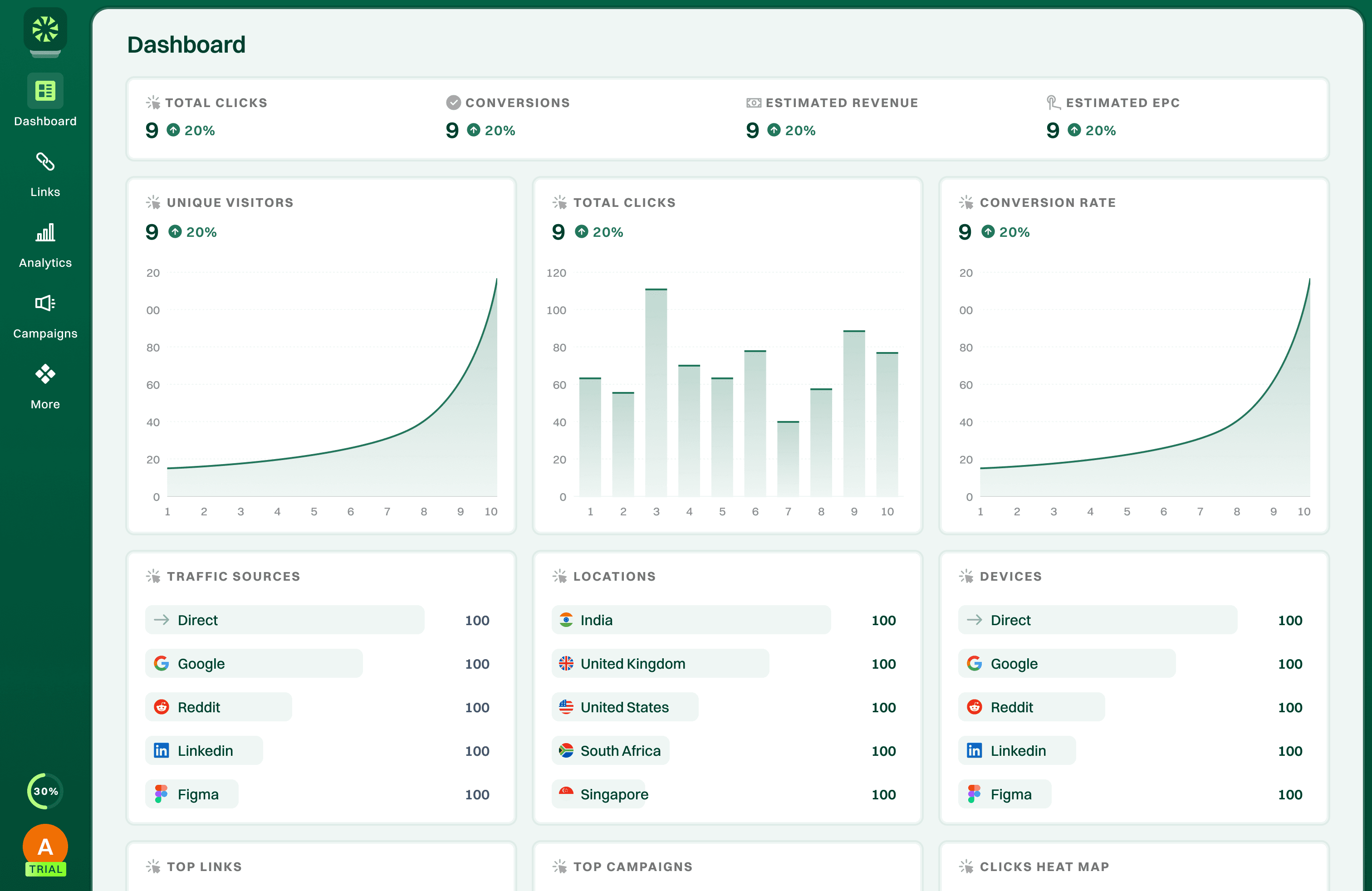Click the Figma logo in Devices

pos(974,794)
